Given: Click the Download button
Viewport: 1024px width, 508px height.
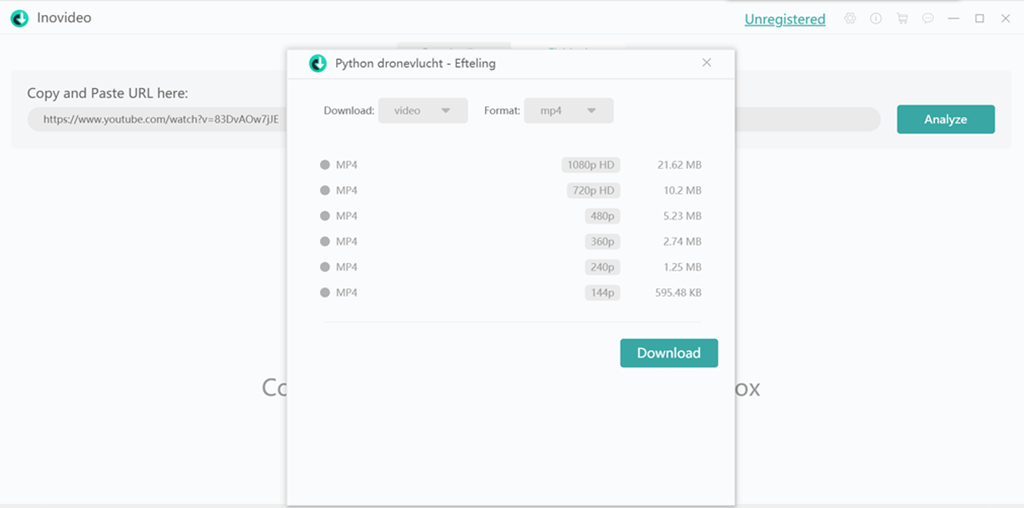Looking at the screenshot, I should 669,353.
